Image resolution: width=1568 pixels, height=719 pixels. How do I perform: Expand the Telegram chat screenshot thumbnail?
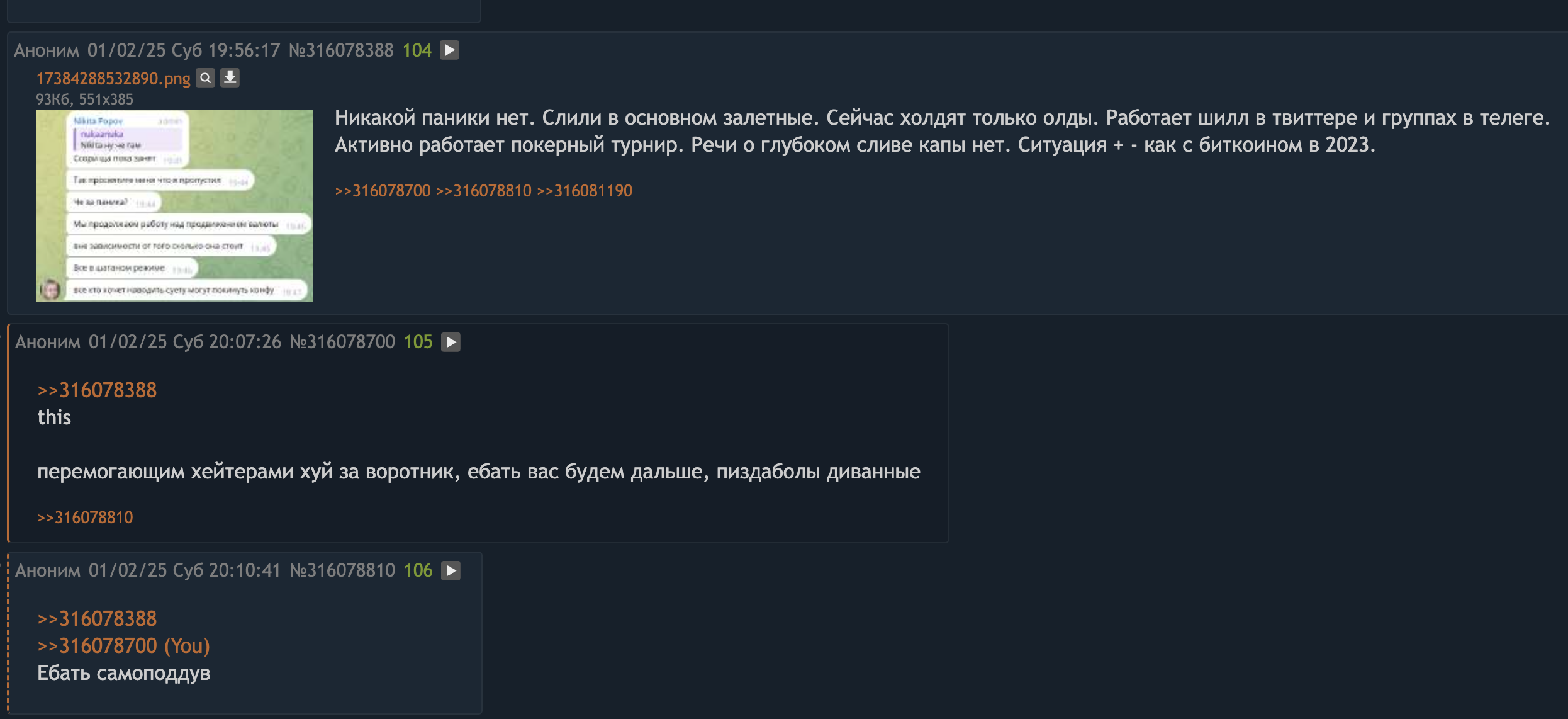(x=174, y=205)
